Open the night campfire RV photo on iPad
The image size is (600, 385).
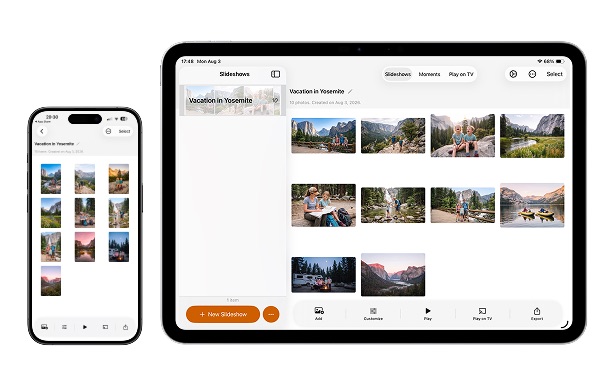[323, 275]
